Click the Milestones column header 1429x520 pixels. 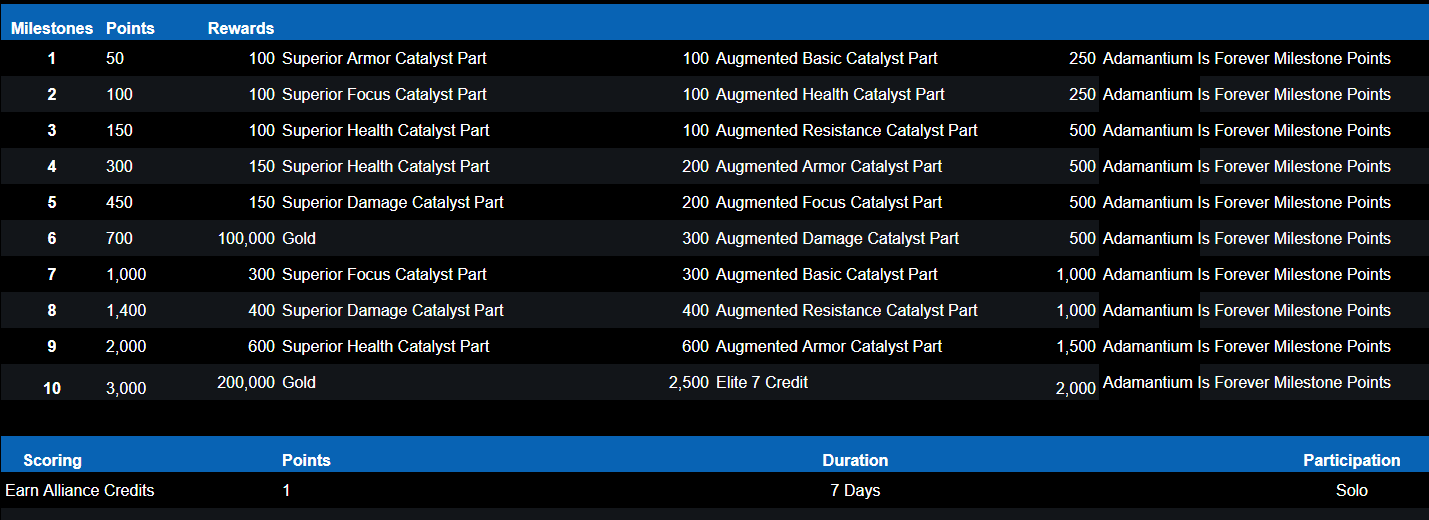[x=52, y=28]
